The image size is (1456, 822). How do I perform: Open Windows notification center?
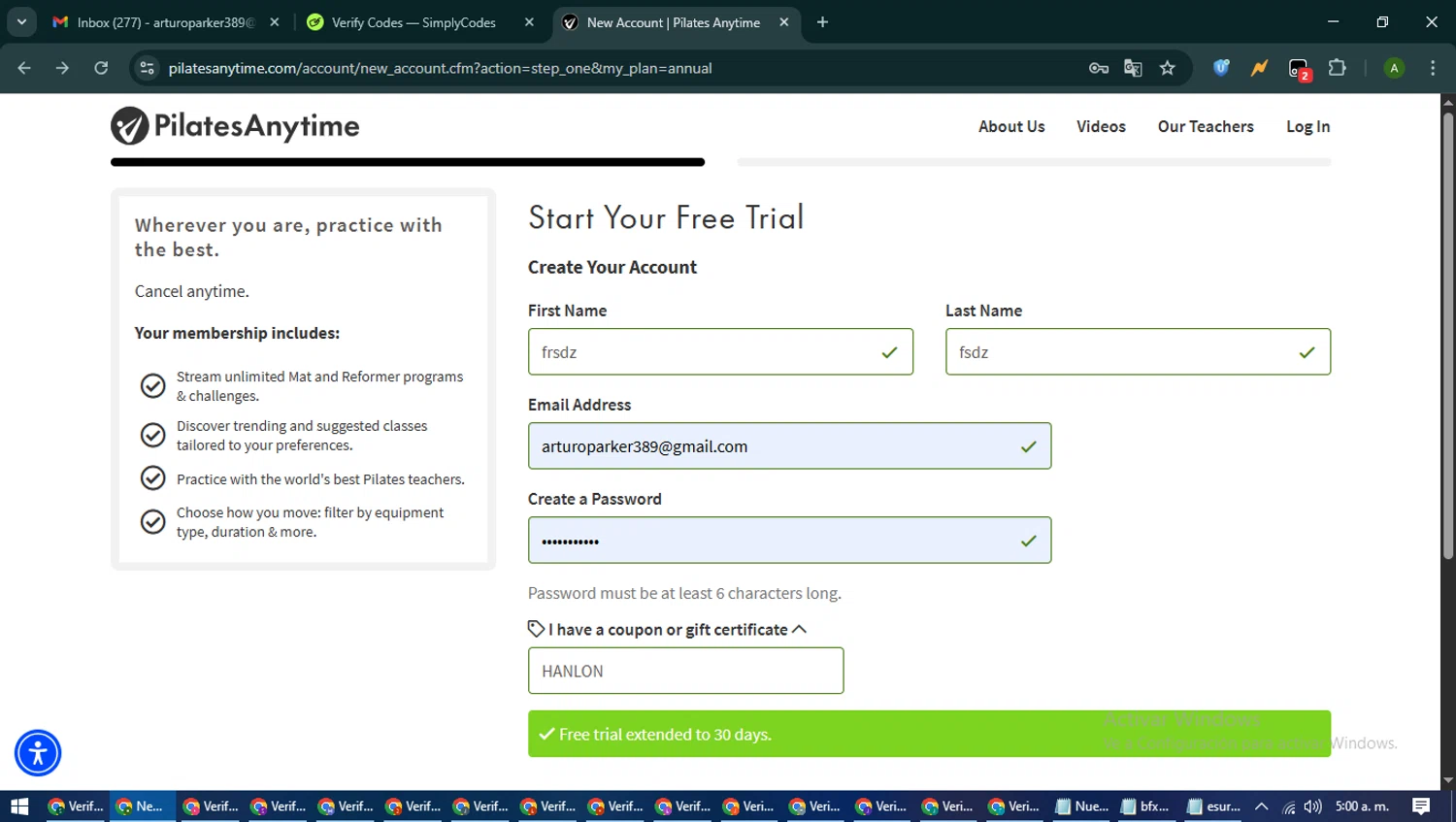(1421, 806)
